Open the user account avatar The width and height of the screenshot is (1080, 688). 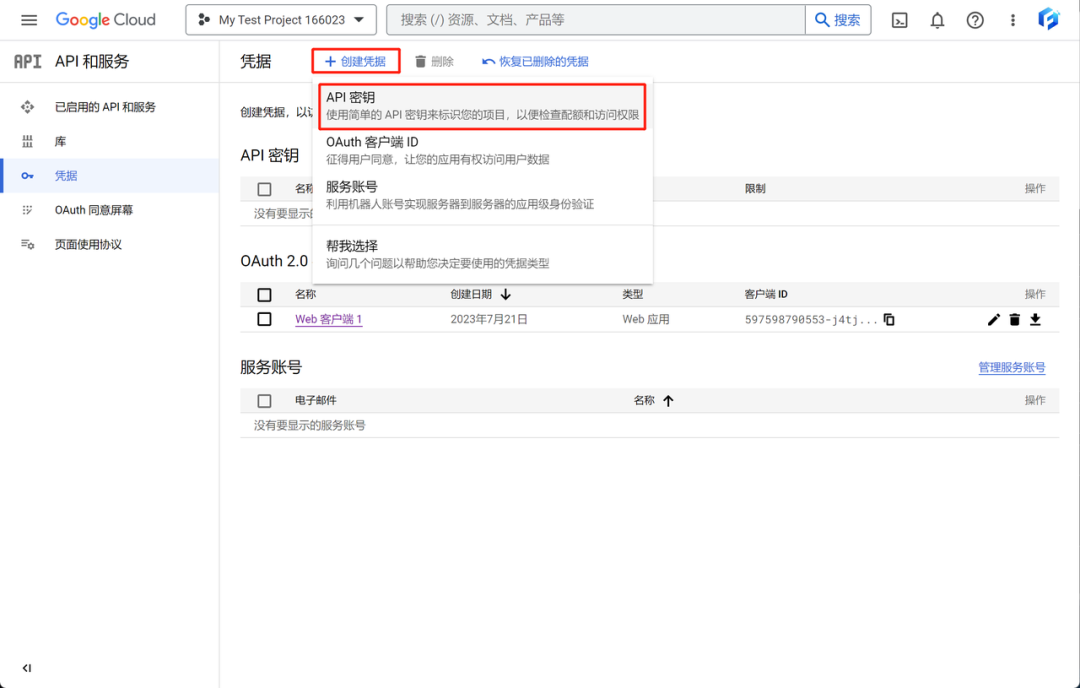[x=1048, y=19]
